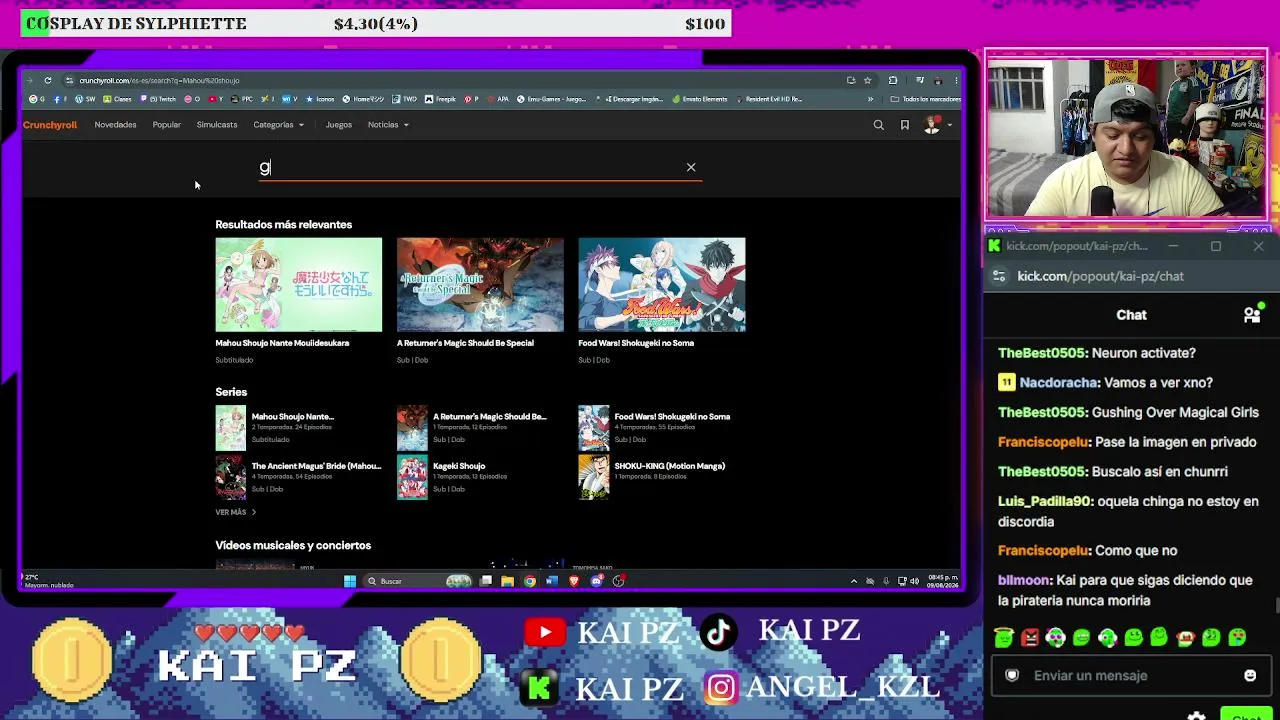Open Food Wars series list entry
Screen dimensions: 1280x720
coord(661,427)
